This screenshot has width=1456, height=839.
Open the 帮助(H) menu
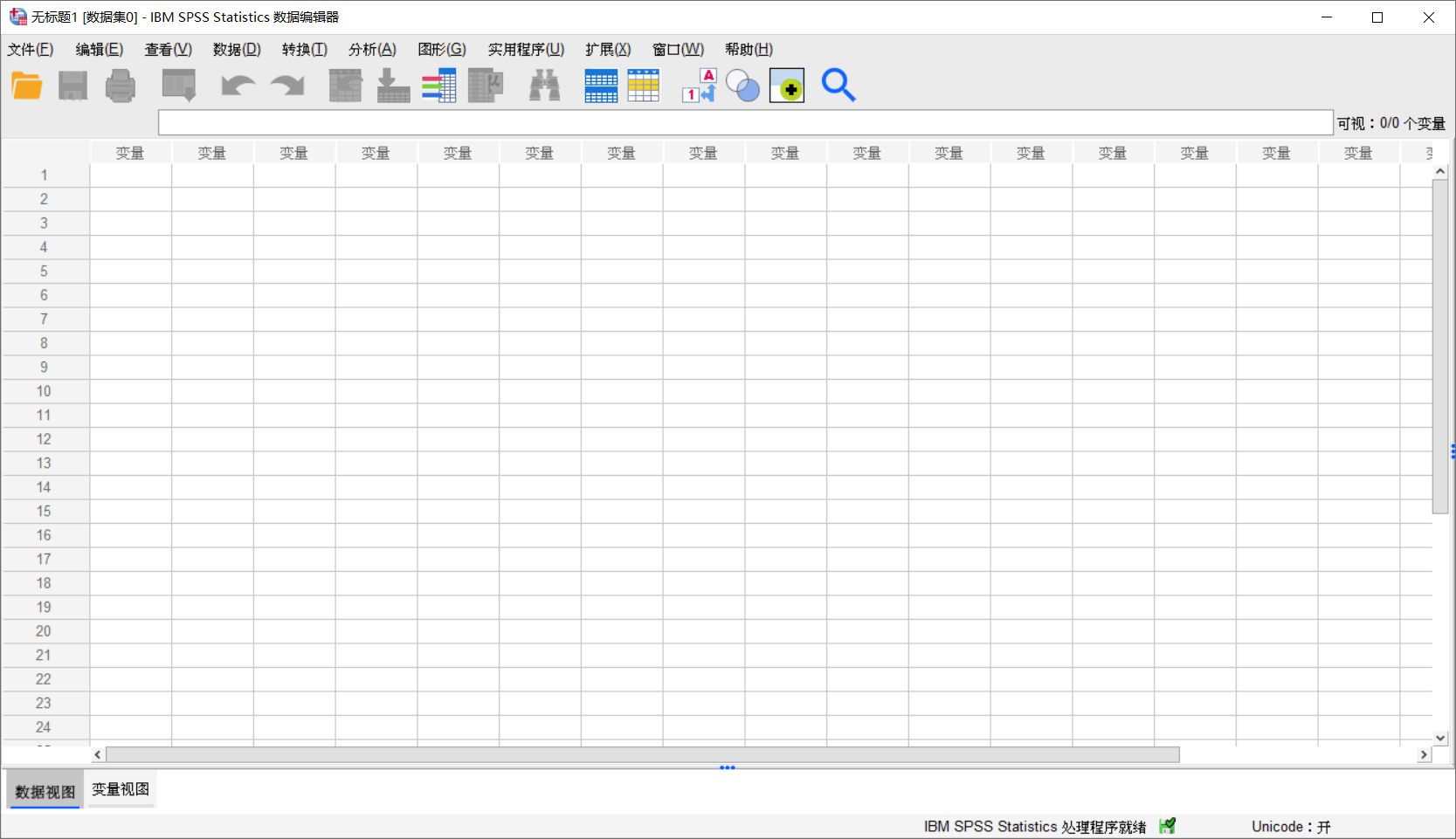coord(749,50)
